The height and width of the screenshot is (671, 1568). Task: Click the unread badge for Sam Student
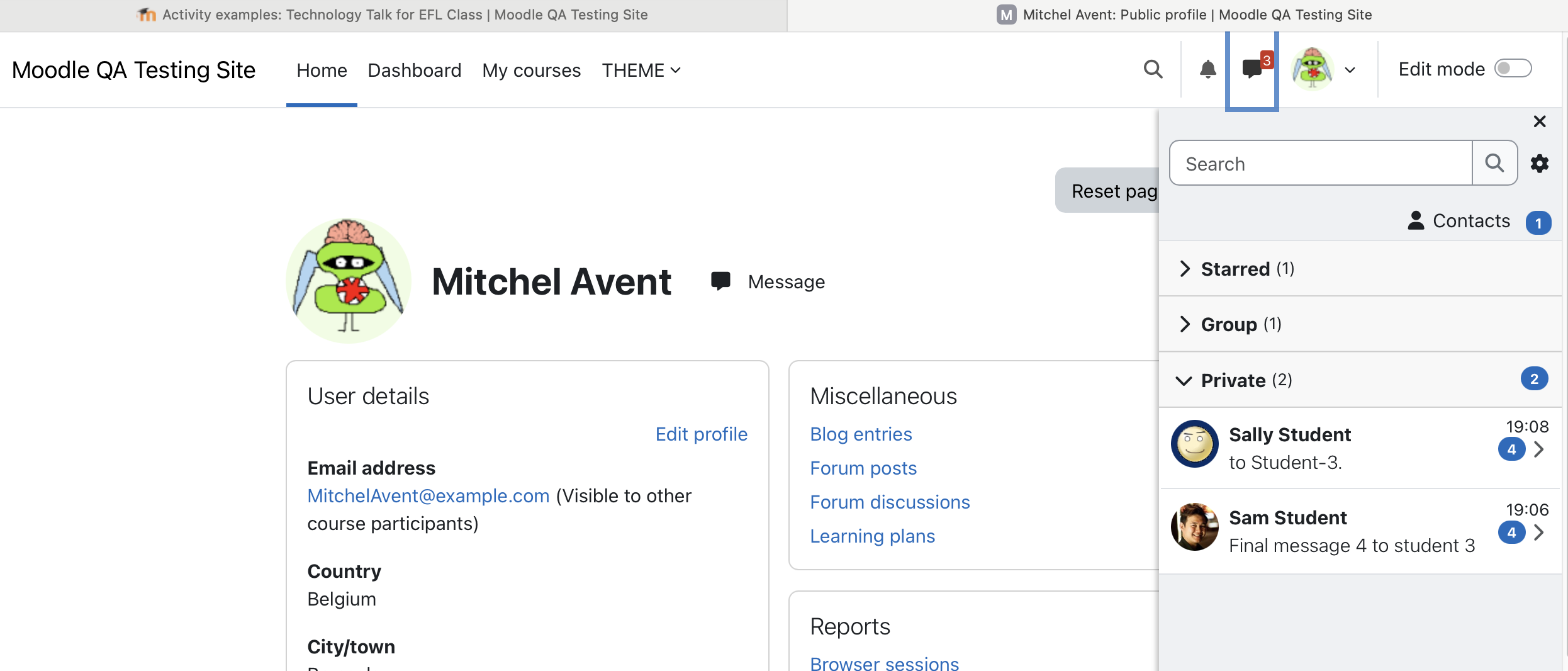(x=1511, y=533)
